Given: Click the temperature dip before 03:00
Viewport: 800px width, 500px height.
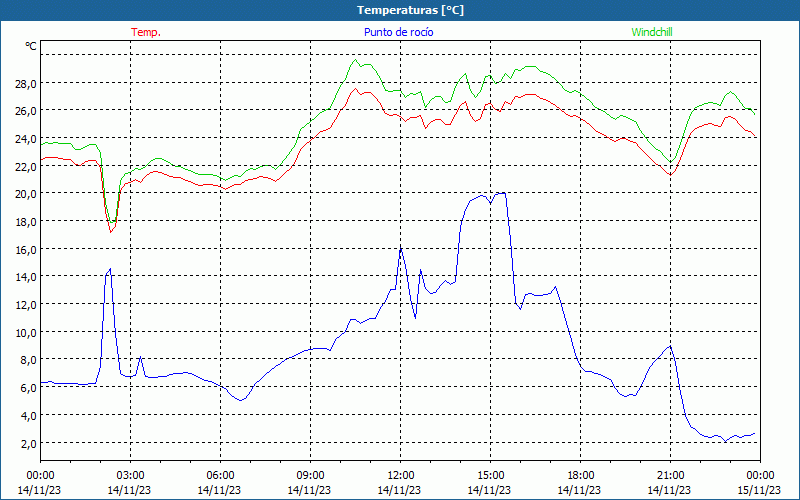Looking at the screenshot, I should tap(111, 232).
